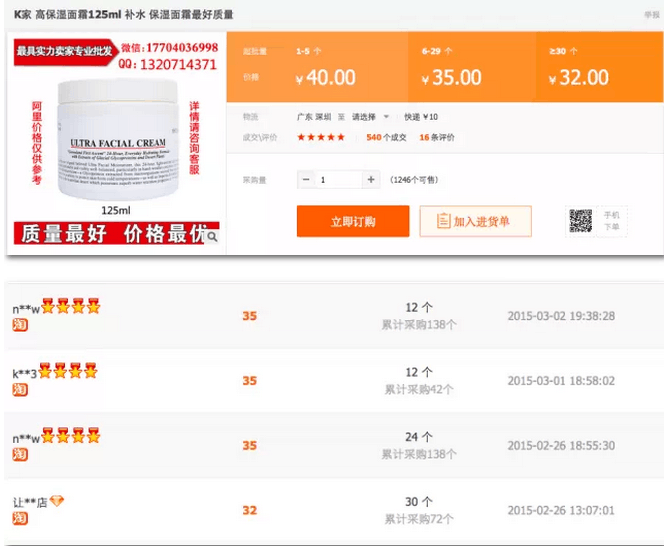The width and height of the screenshot is (664, 546).
Task: Click the 手机下单 mobile order label
Action: coord(611,221)
